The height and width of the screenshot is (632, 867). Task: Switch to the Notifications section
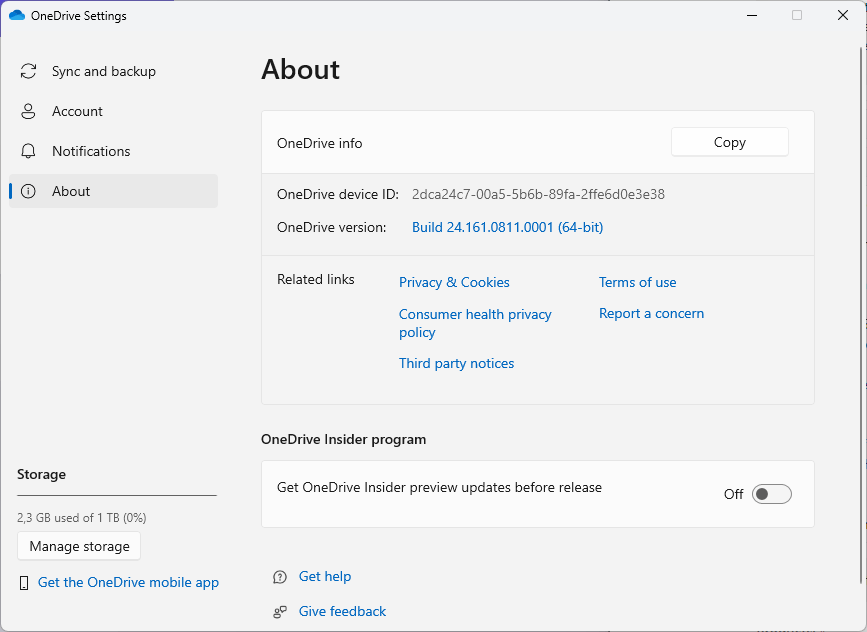click(x=91, y=152)
